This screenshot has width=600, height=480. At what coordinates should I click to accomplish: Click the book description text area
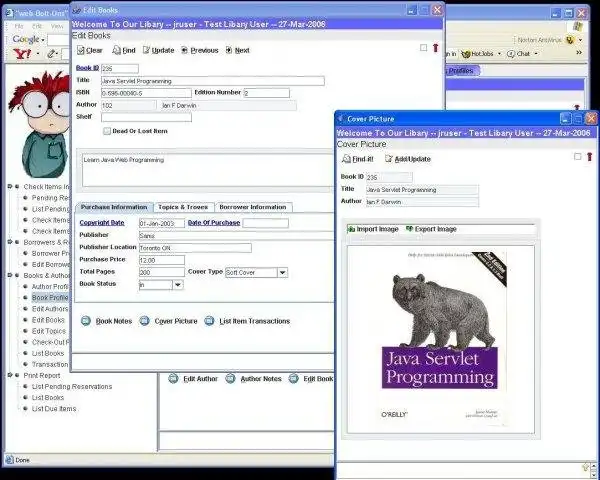pyautogui.click(x=209, y=170)
